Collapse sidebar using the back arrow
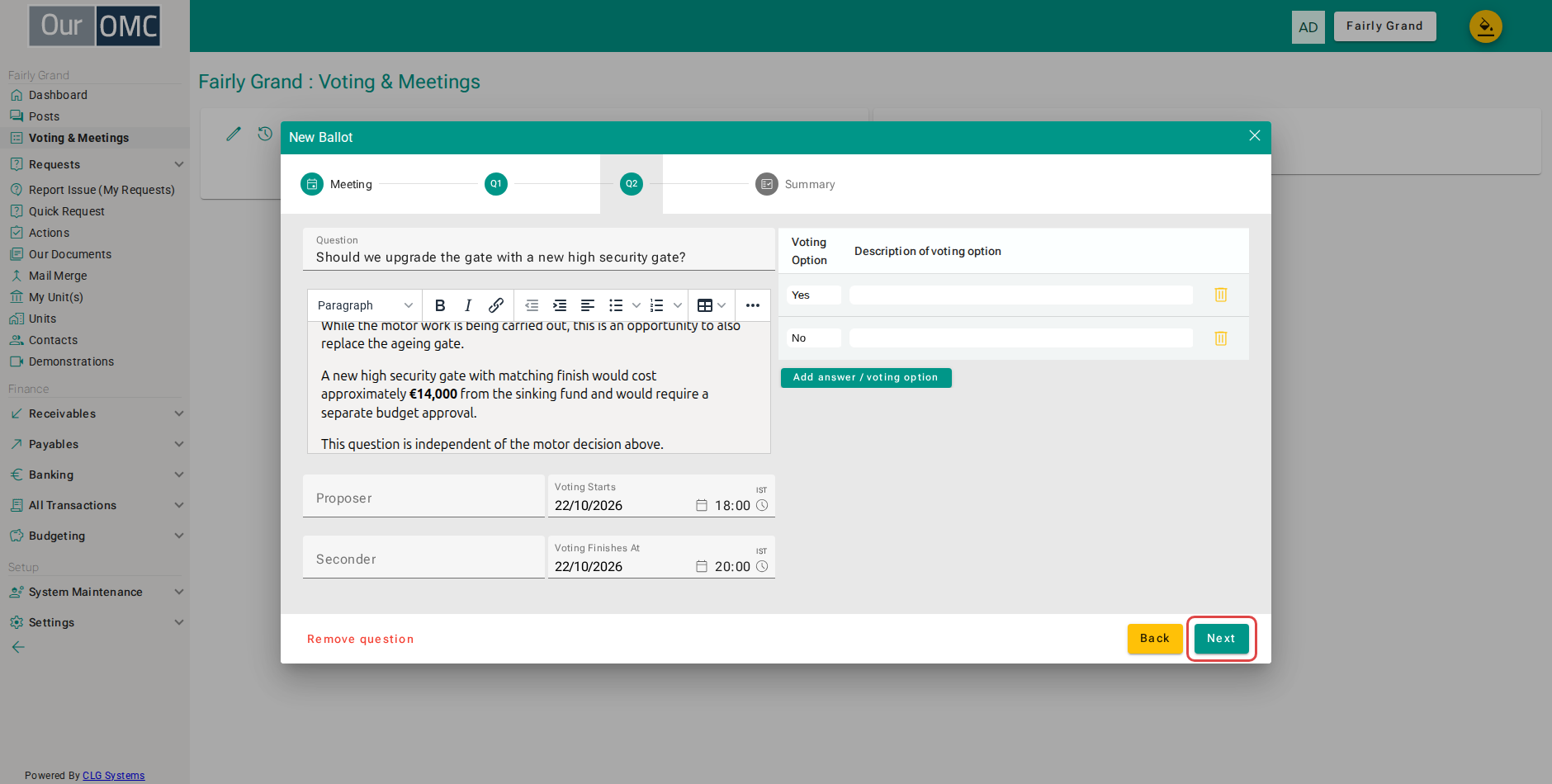 pyautogui.click(x=18, y=647)
